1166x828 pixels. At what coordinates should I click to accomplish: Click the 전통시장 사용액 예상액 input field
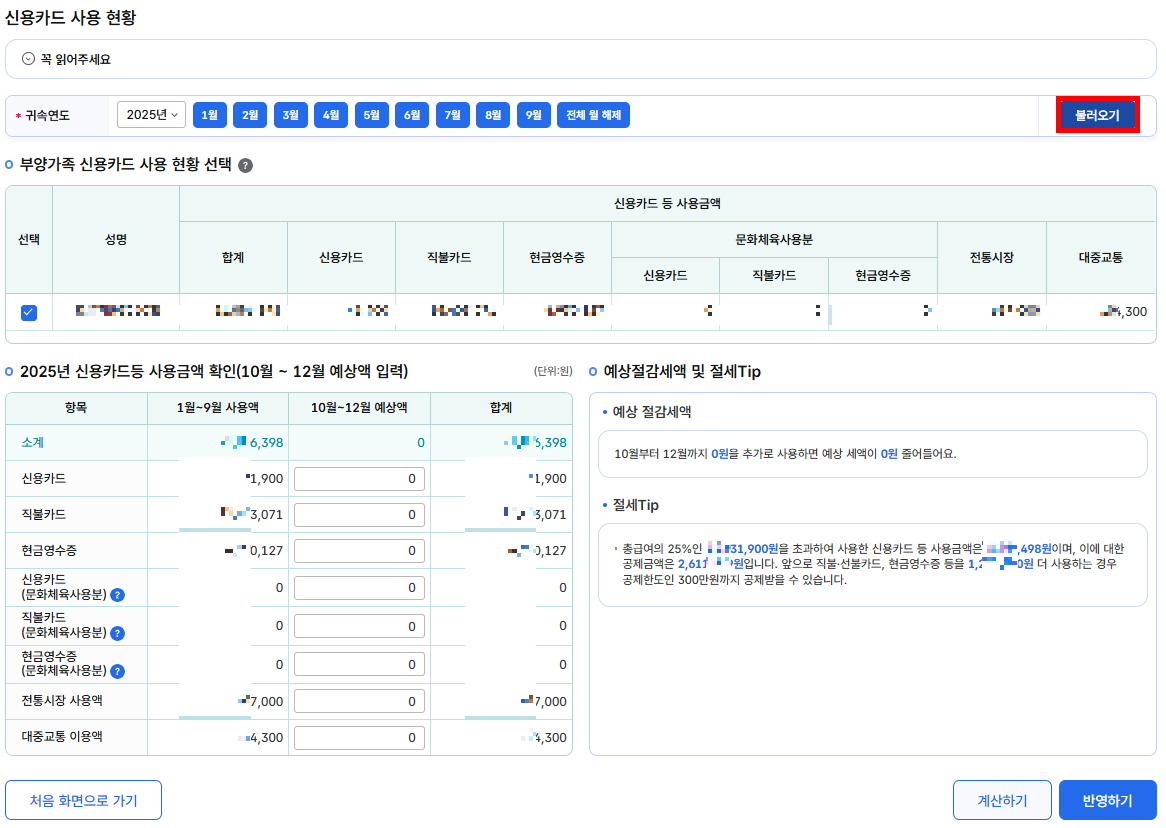tap(359, 701)
